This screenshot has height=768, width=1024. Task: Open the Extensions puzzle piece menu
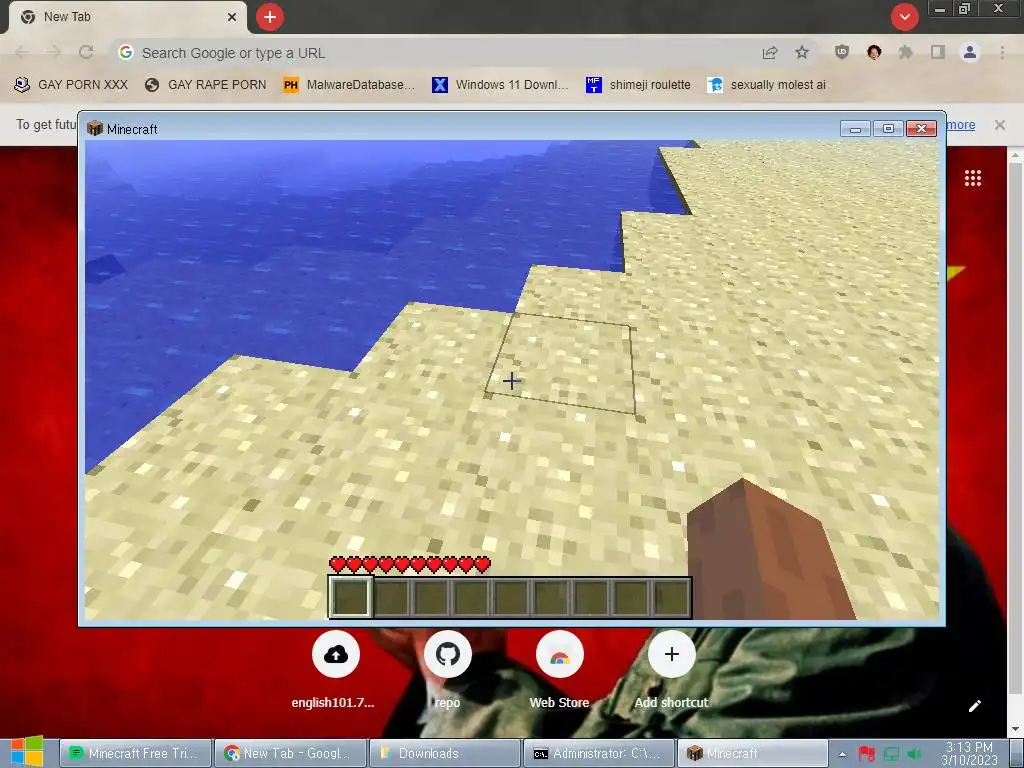pyautogui.click(x=906, y=52)
